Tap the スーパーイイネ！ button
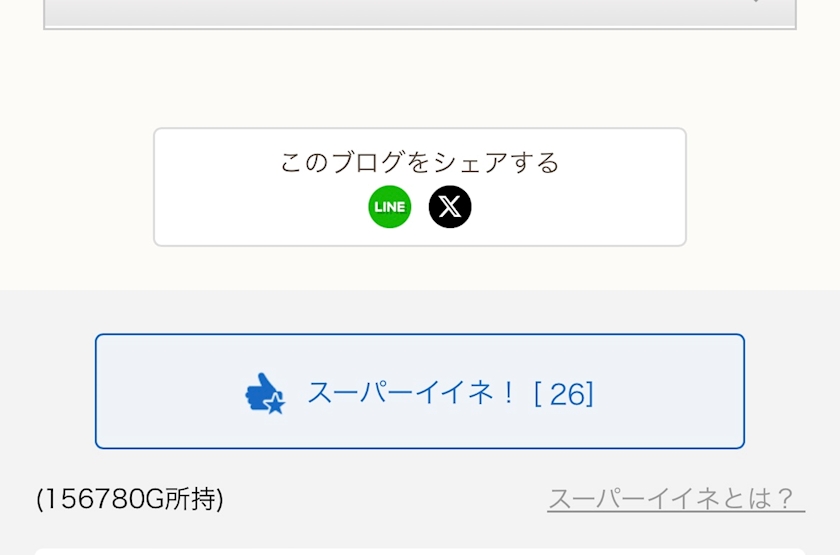840x555 pixels. tap(420, 391)
